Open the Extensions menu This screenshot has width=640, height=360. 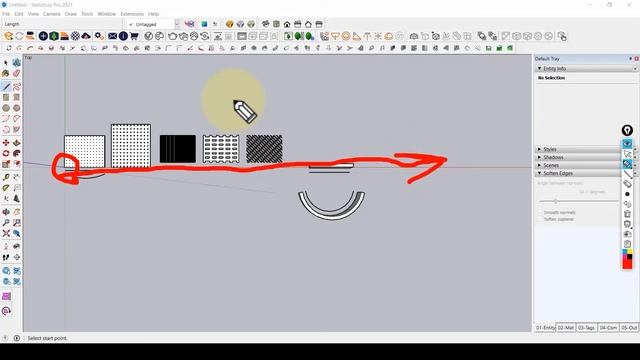(132, 14)
